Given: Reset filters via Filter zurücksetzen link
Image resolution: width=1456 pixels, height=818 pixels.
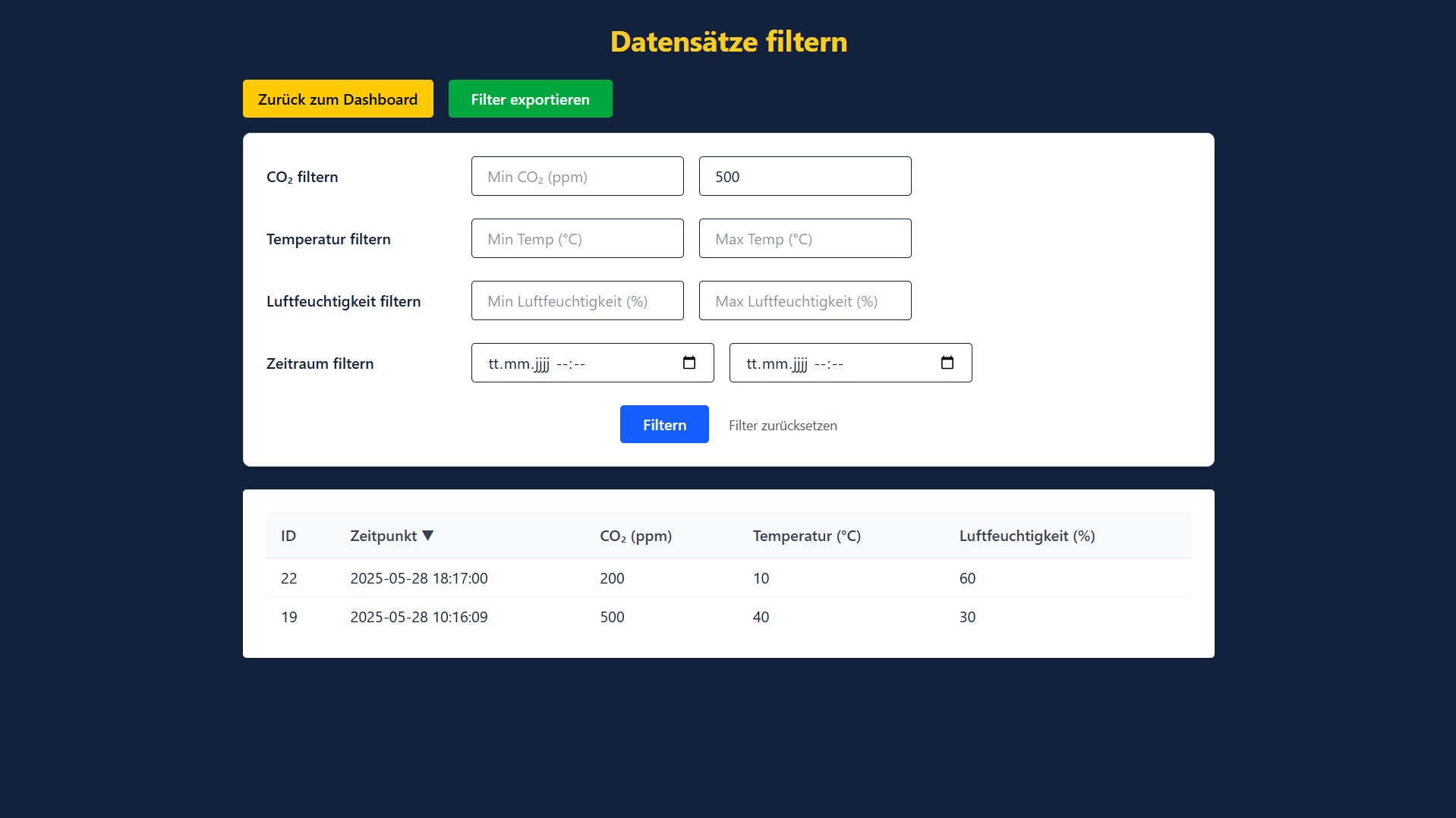Looking at the screenshot, I should [783, 426].
